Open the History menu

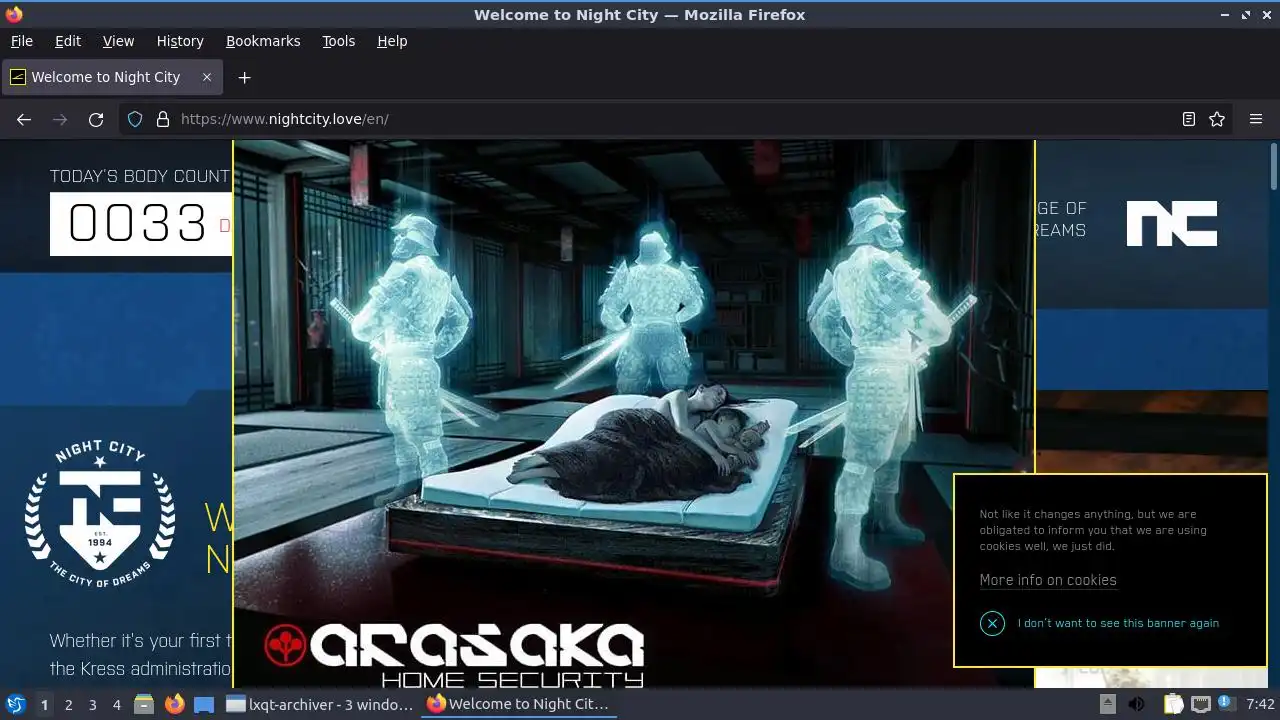(x=180, y=41)
